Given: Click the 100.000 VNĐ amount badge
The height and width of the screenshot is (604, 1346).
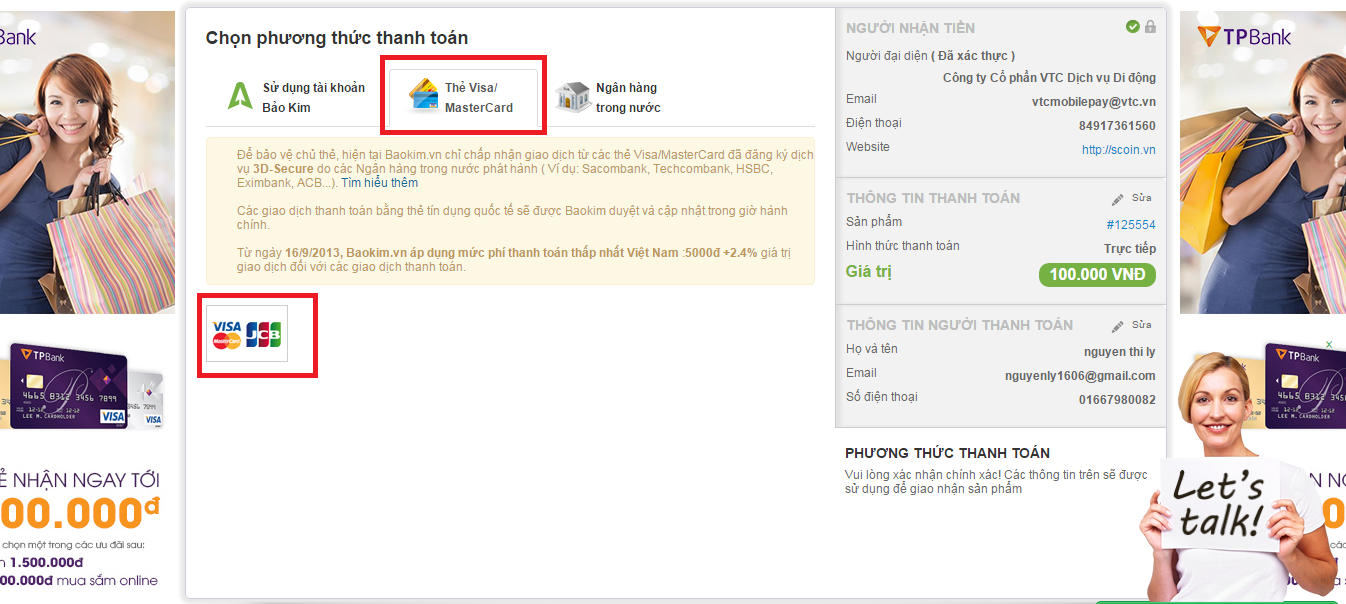Looking at the screenshot, I should 1097,275.
